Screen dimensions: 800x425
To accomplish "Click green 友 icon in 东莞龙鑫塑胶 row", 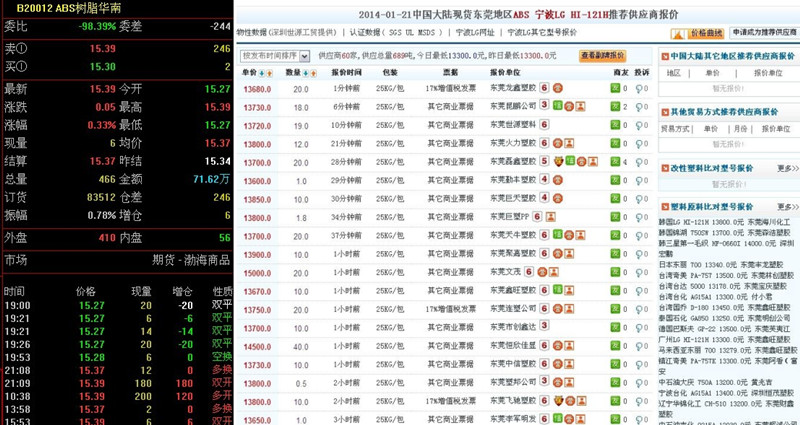I will 616,89.
